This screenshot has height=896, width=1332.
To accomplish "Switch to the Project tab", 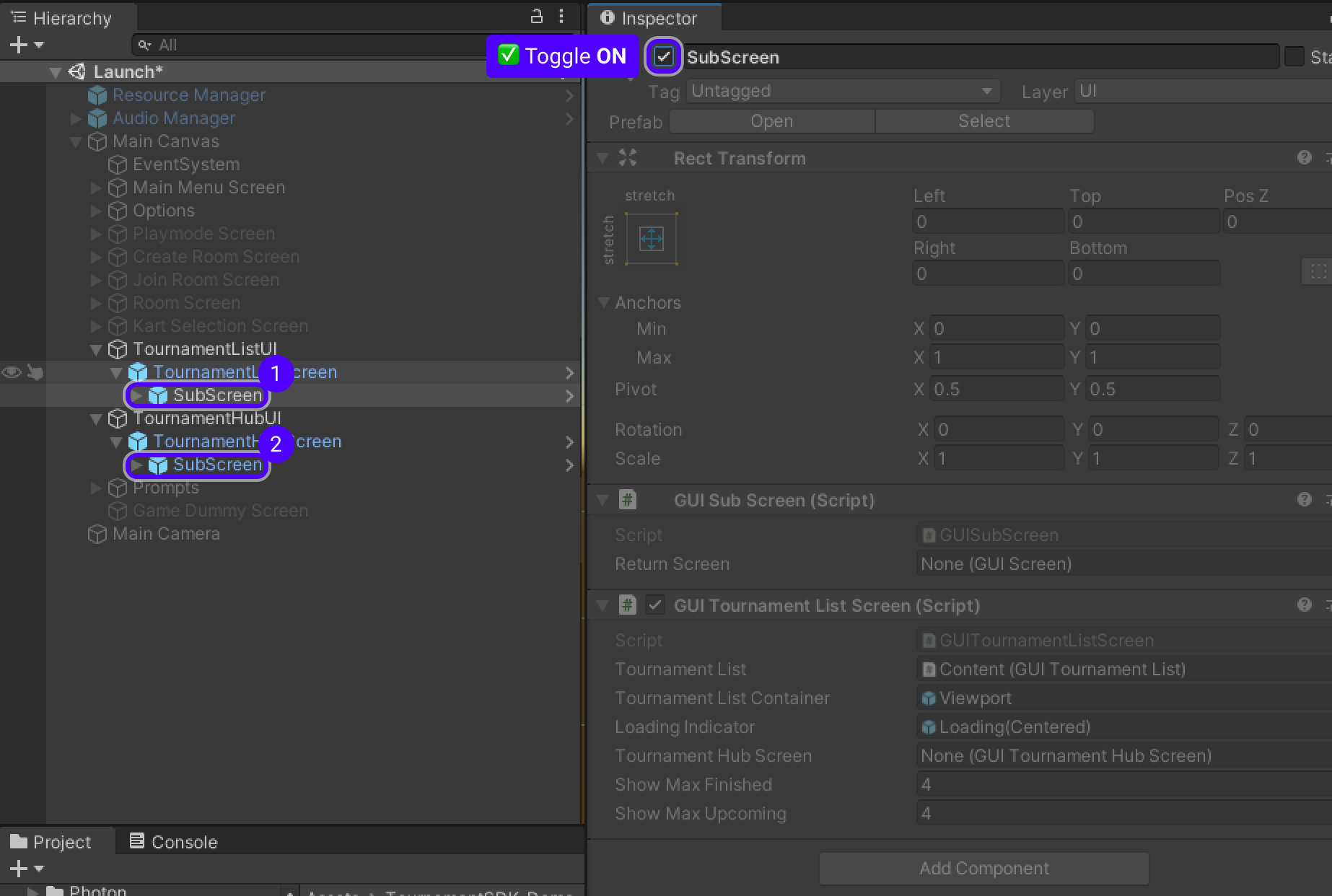I will pyautogui.click(x=51, y=842).
